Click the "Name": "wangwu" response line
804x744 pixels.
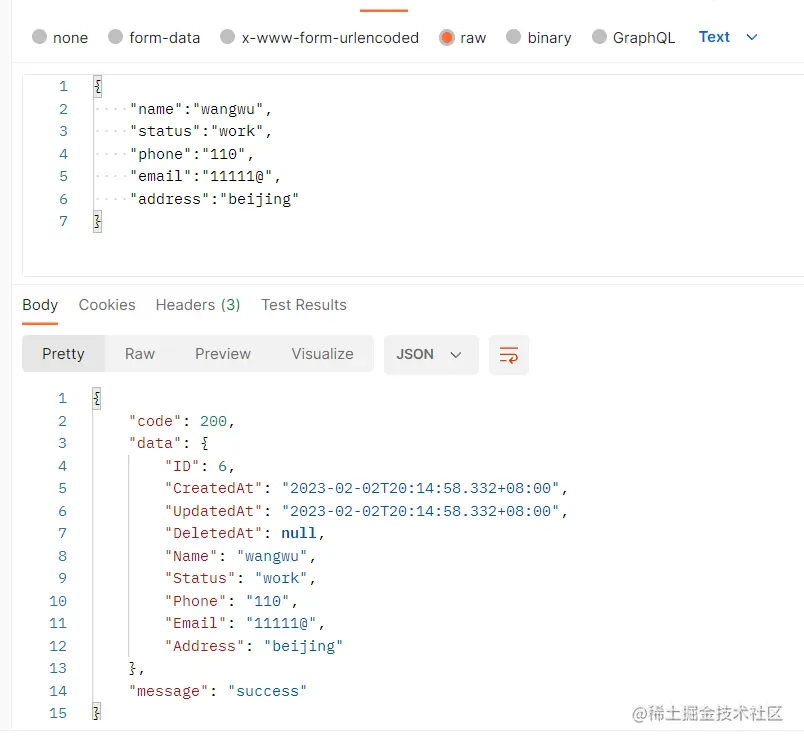tap(240, 556)
